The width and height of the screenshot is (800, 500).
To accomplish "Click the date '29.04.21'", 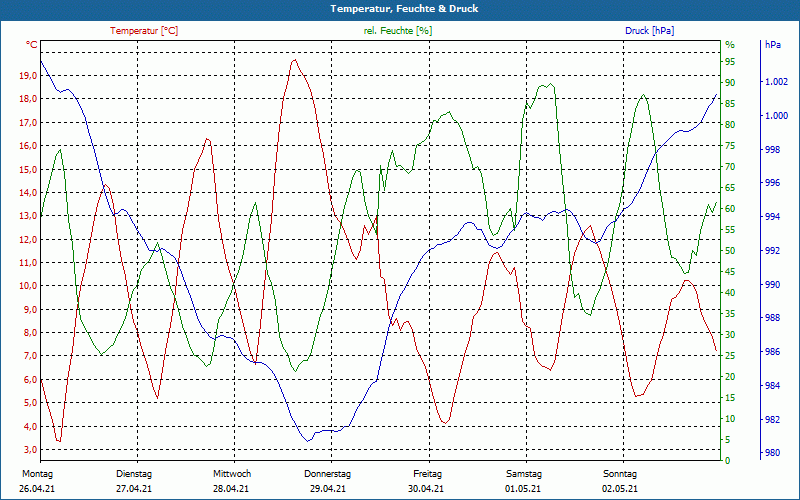I will [x=328, y=489].
